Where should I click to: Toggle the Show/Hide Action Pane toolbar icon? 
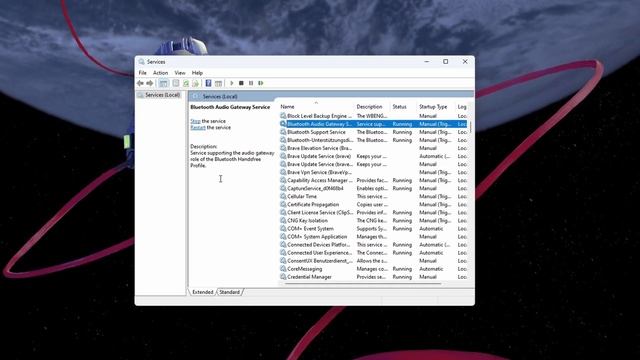[x=218, y=83]
